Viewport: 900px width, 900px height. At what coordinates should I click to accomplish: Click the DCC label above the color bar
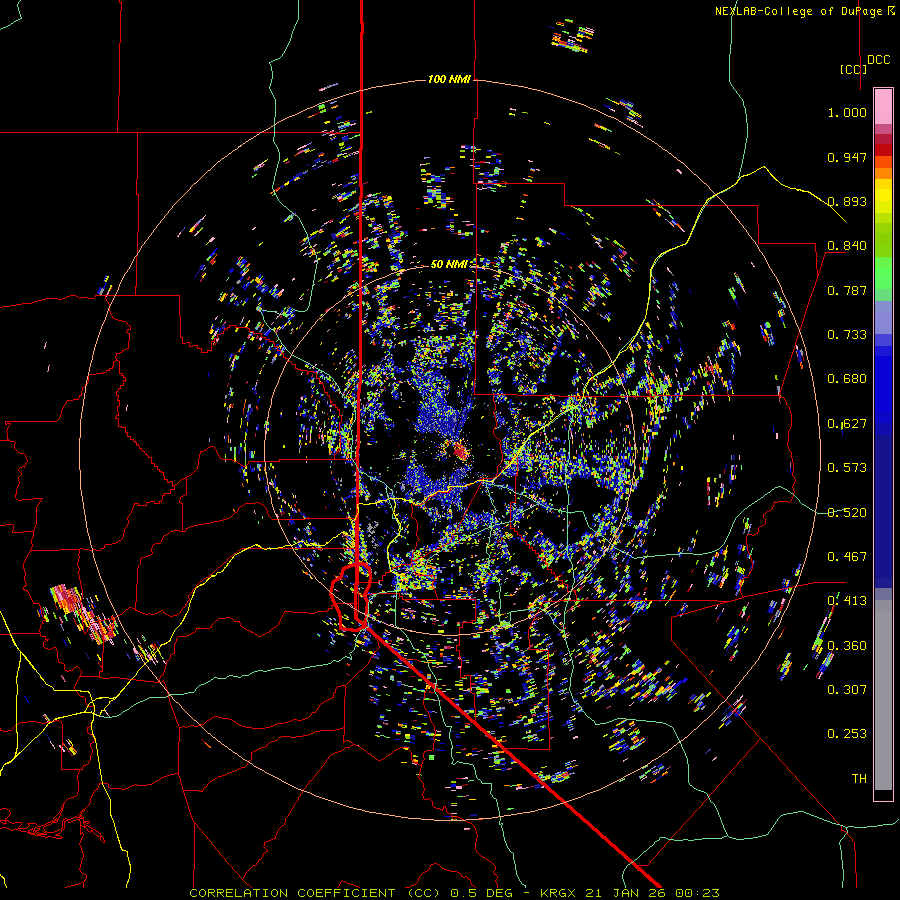coord(879,60)
